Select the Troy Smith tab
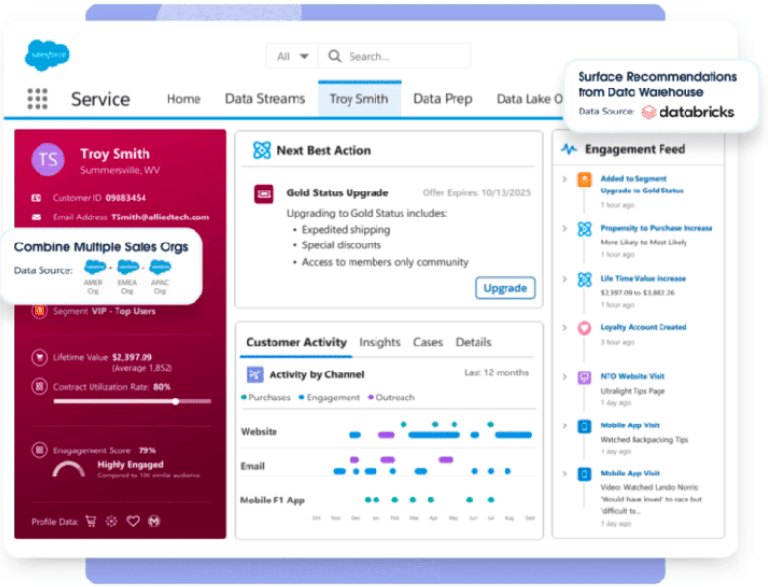Screen dimensions: 768x587 coord(359,99)
